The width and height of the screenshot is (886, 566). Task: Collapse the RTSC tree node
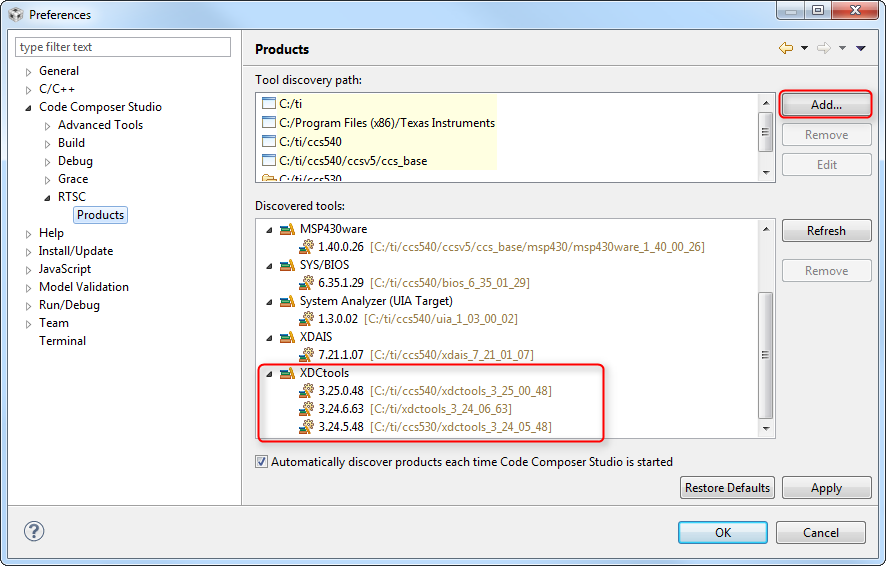tap(47, 198)
